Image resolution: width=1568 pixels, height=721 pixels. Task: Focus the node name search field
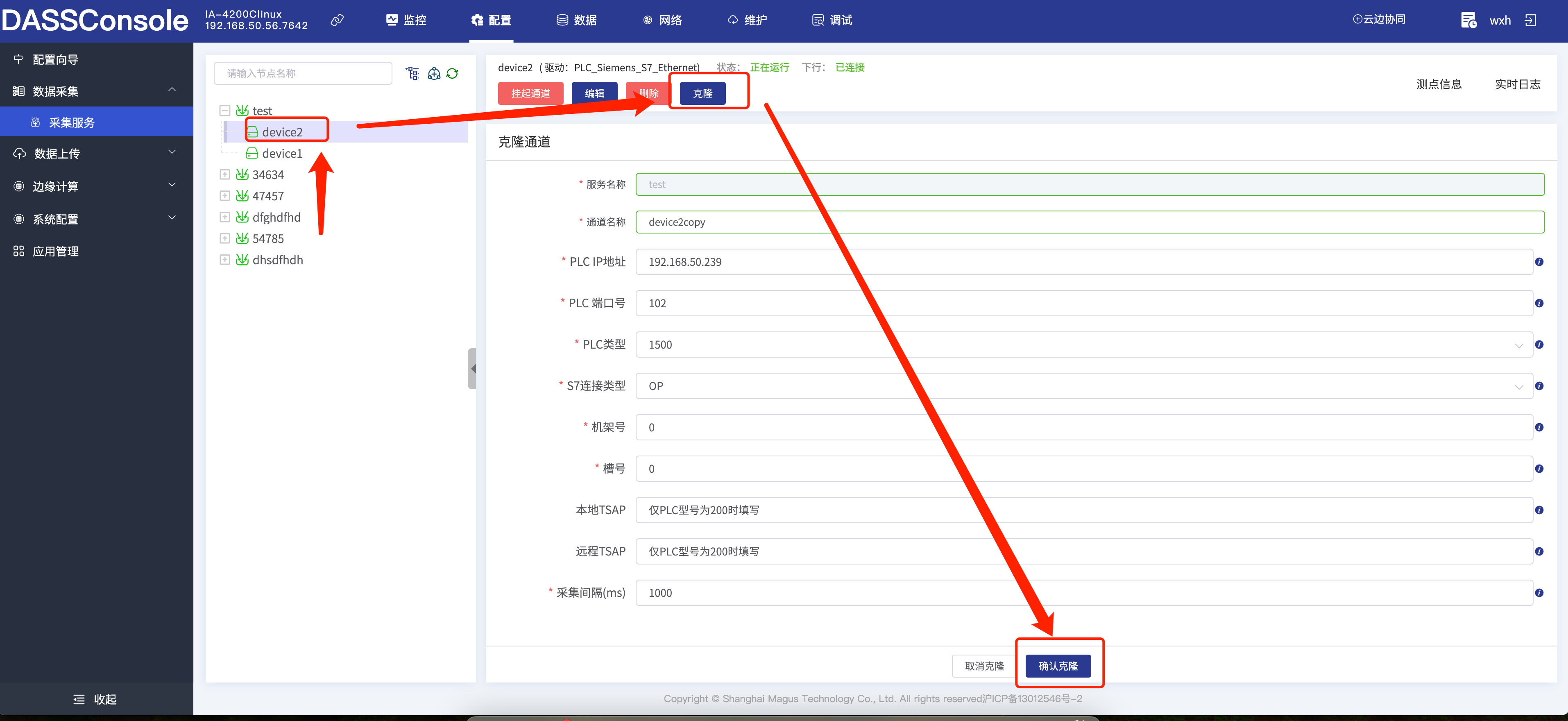(x=303, y=74)
